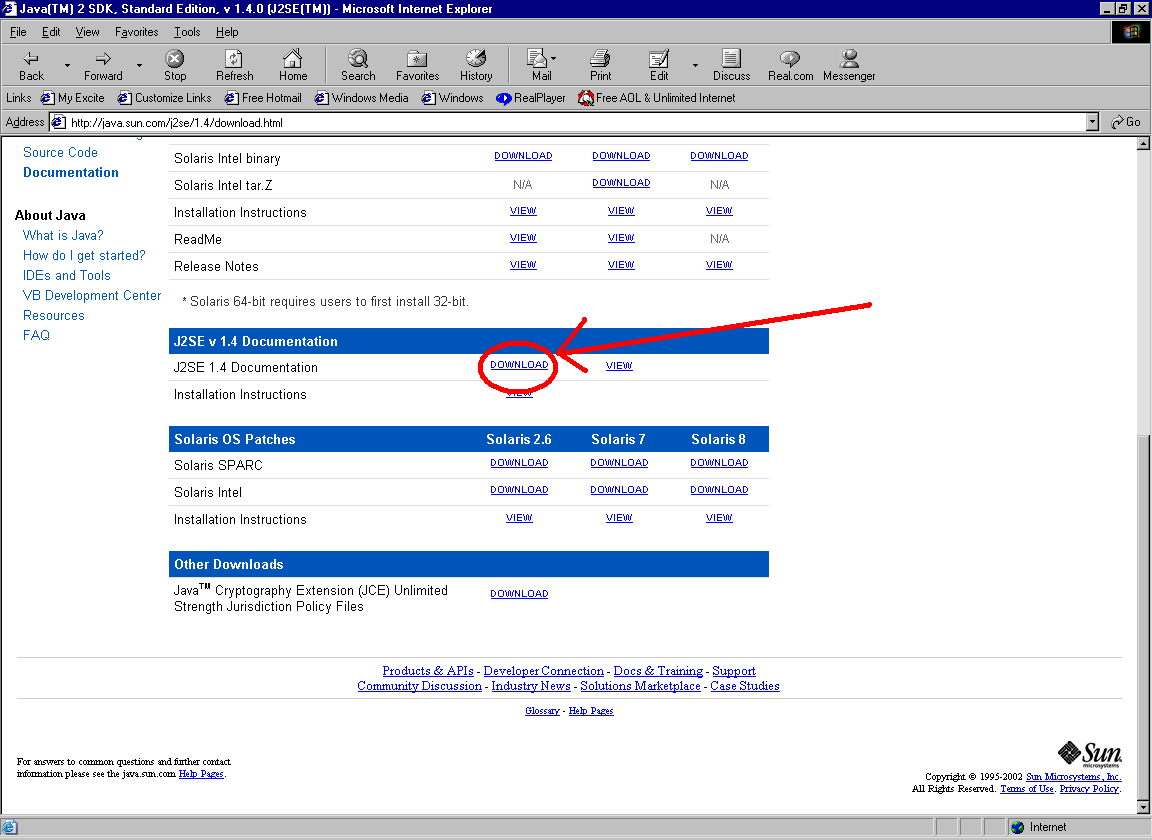Open Messenger from the toolbar
Image resolution: width=1152 pixels, height=840 pixels.
coord(849,65)
